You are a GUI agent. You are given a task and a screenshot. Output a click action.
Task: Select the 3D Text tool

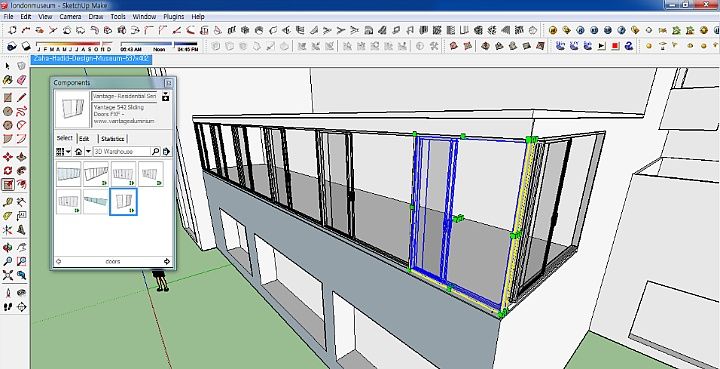tap(21, 229)
